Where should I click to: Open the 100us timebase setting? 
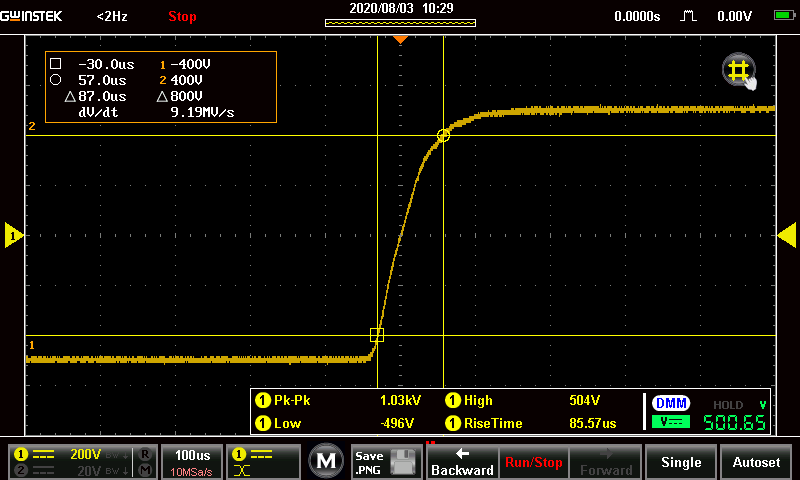coord(192,461)
